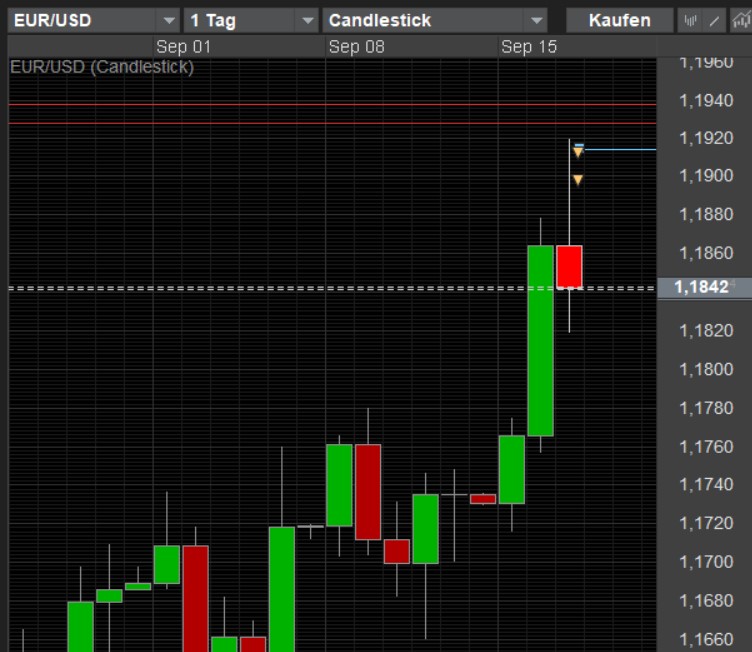This screenshot has width=752, height=652.
Task: Click the 1,1720 price axis label
Action: (706, 523)
